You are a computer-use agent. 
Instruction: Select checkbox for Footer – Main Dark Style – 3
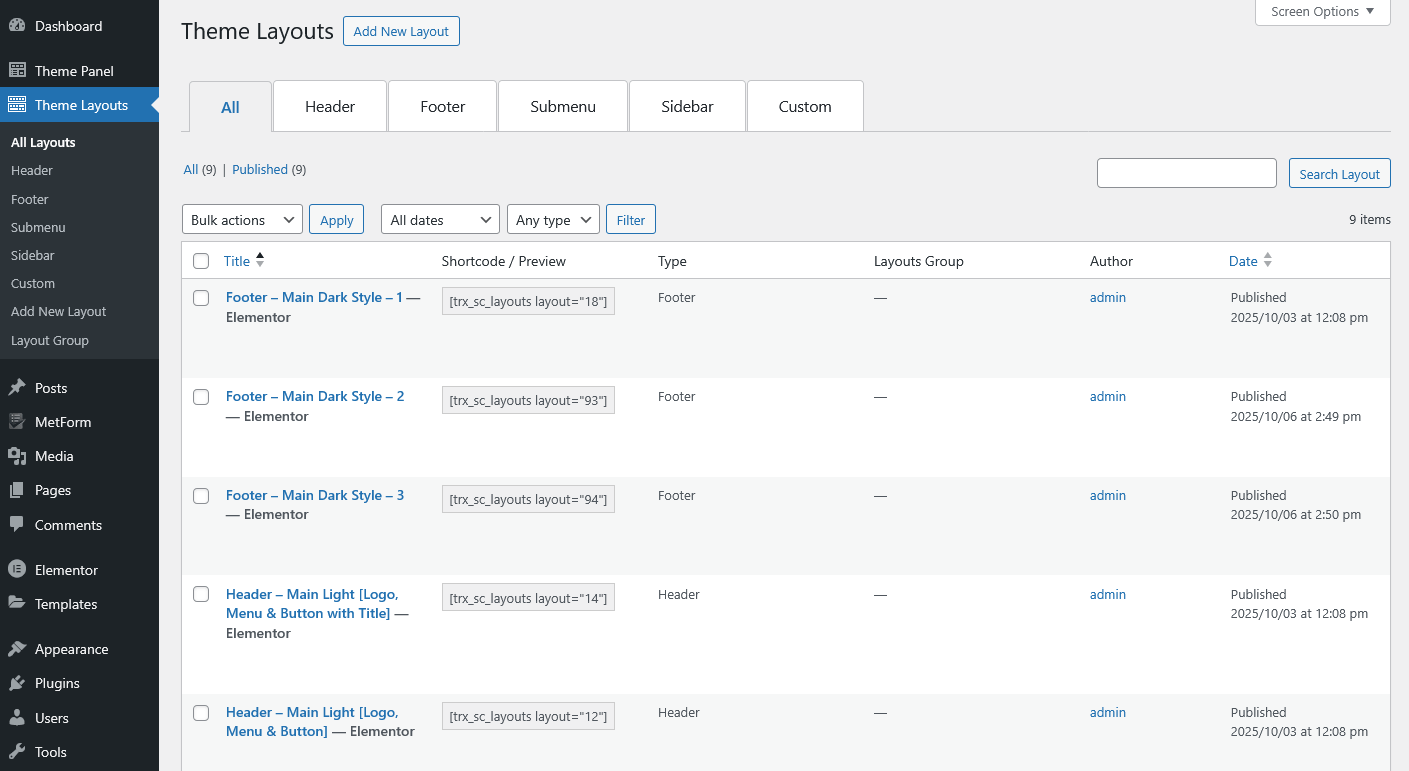(x=201, y=496)
